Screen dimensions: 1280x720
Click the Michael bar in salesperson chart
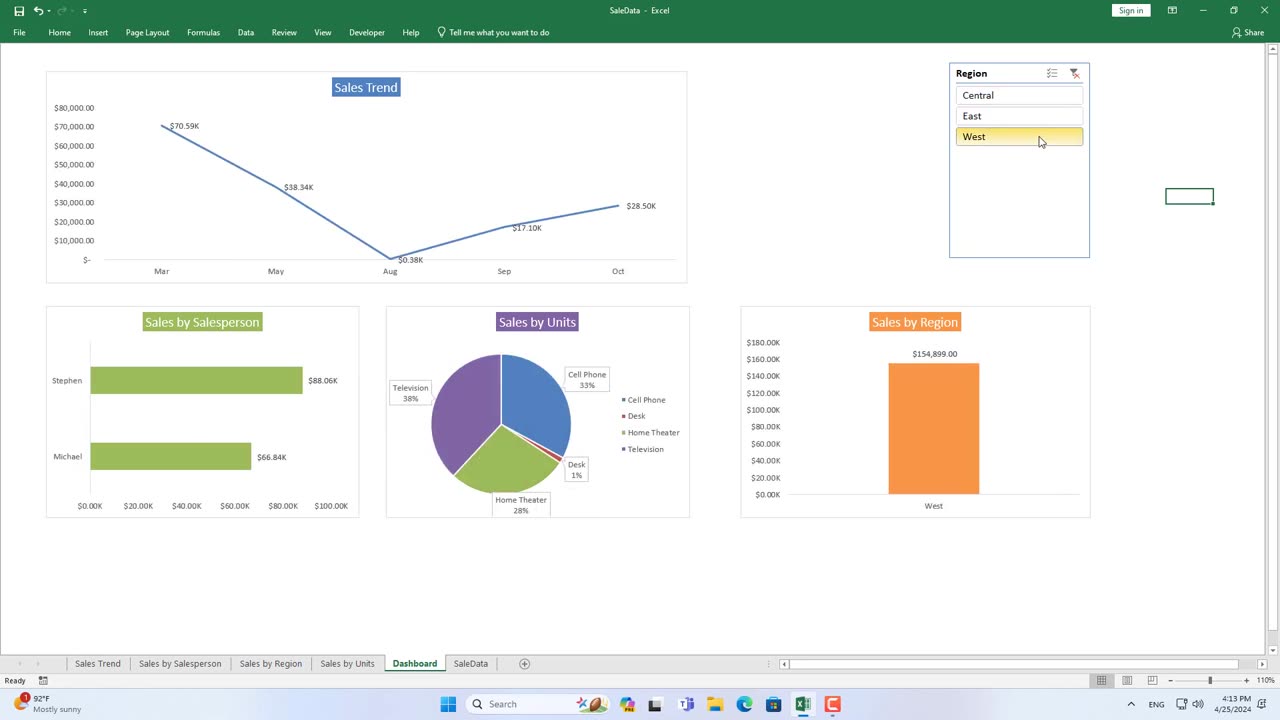[x=171, y=456]
